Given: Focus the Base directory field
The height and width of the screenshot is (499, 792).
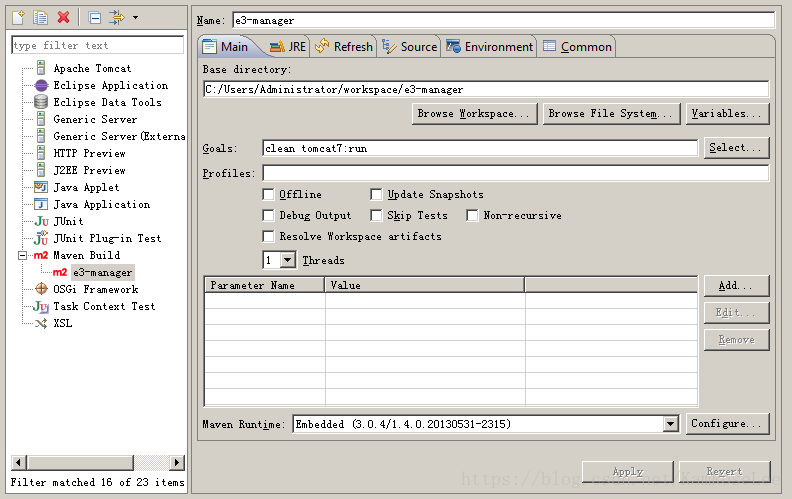Looking at the screenshot, I should pyautogui.click(x=486, y=89).
